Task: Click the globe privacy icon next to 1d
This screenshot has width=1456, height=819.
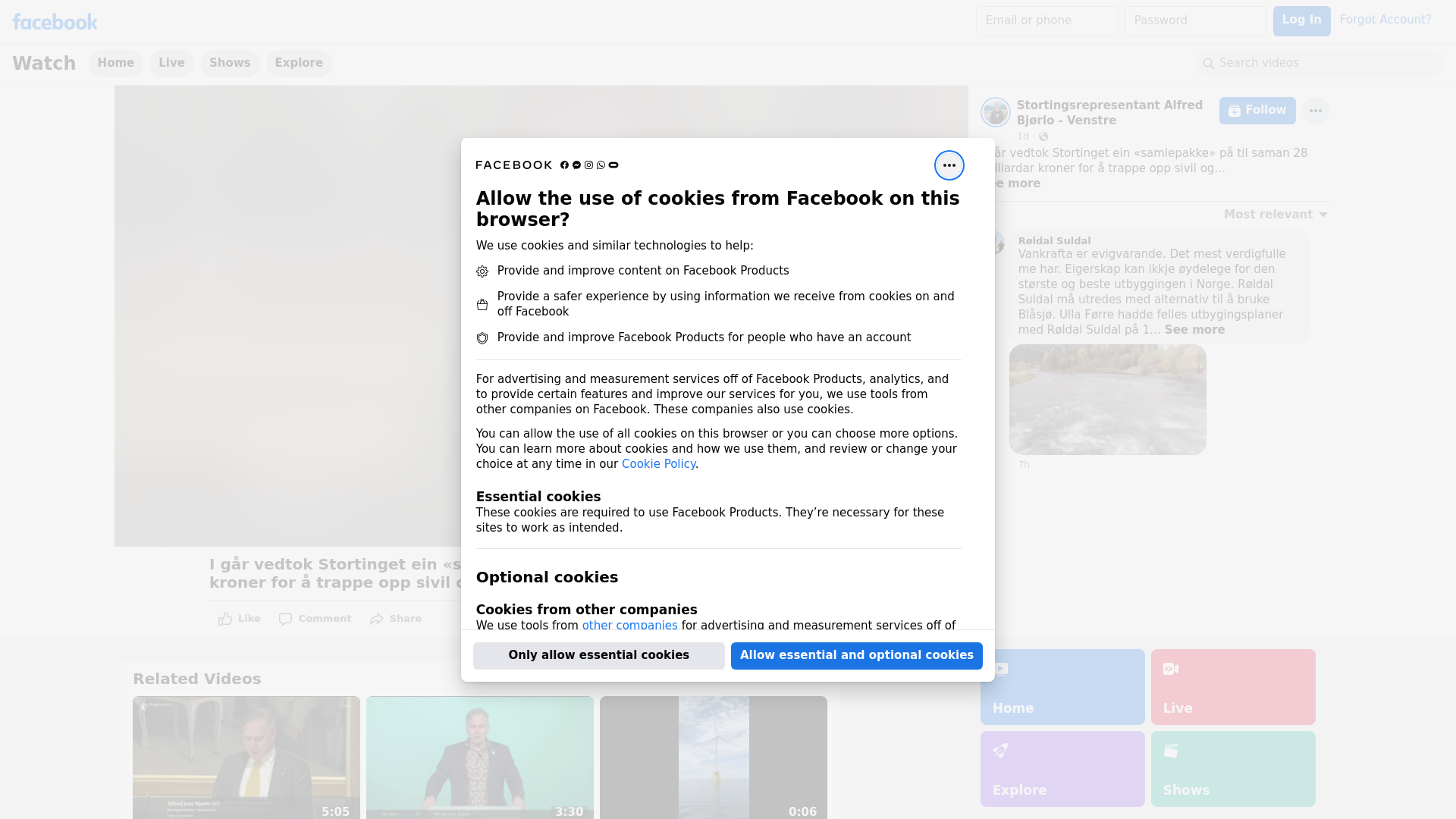Action: click(1043, 136)
